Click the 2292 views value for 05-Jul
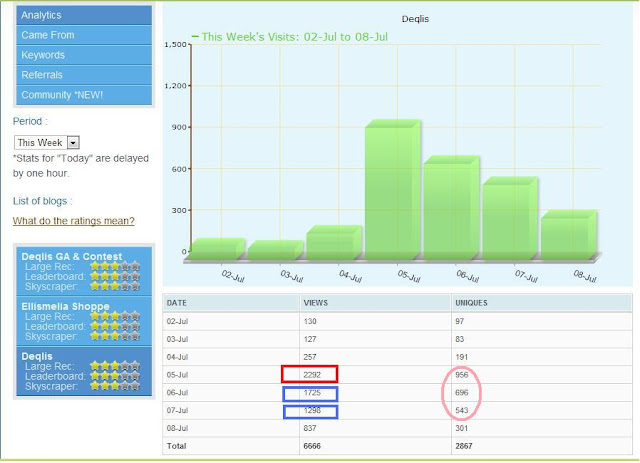Screen dimensions: 640x463 312,375
